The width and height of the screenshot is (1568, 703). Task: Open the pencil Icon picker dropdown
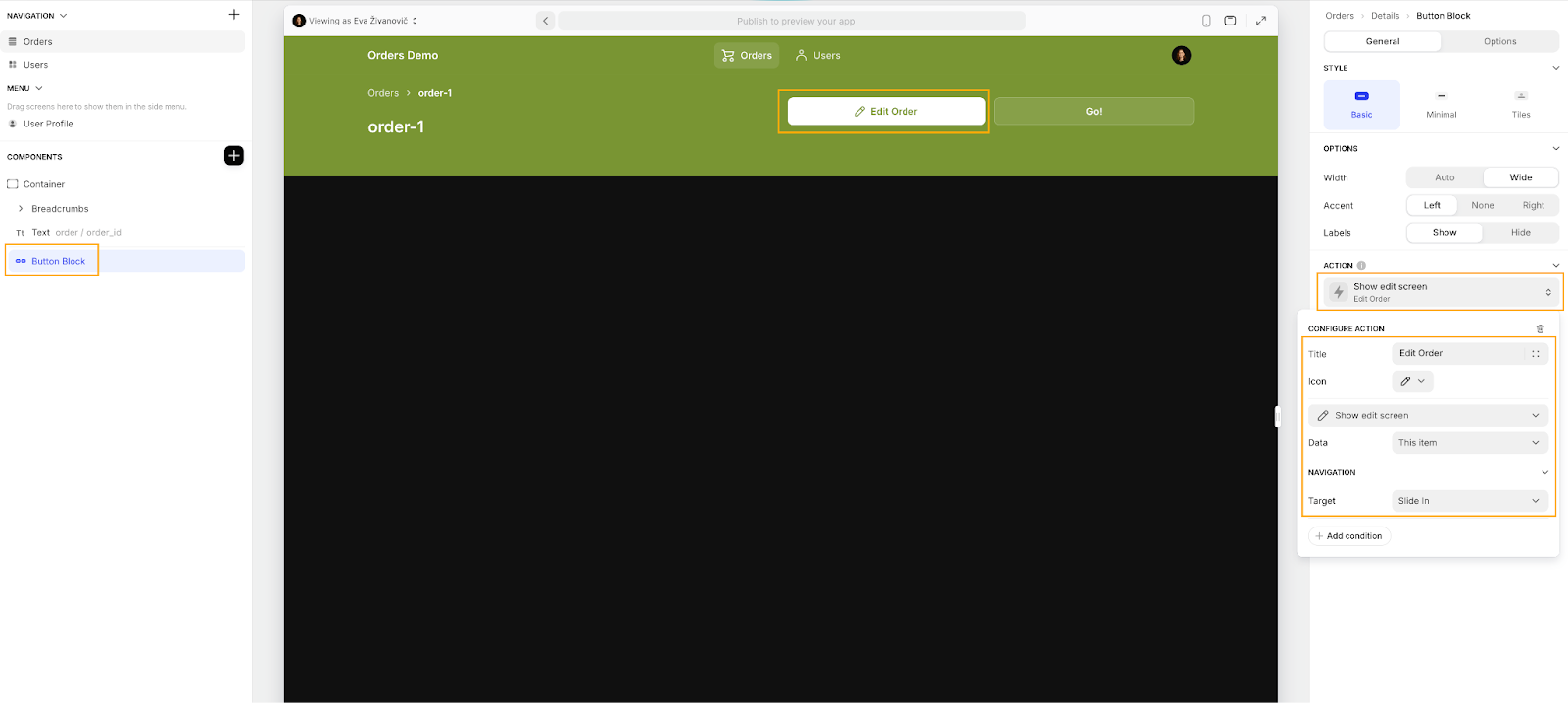click(x=1412, y=381)
